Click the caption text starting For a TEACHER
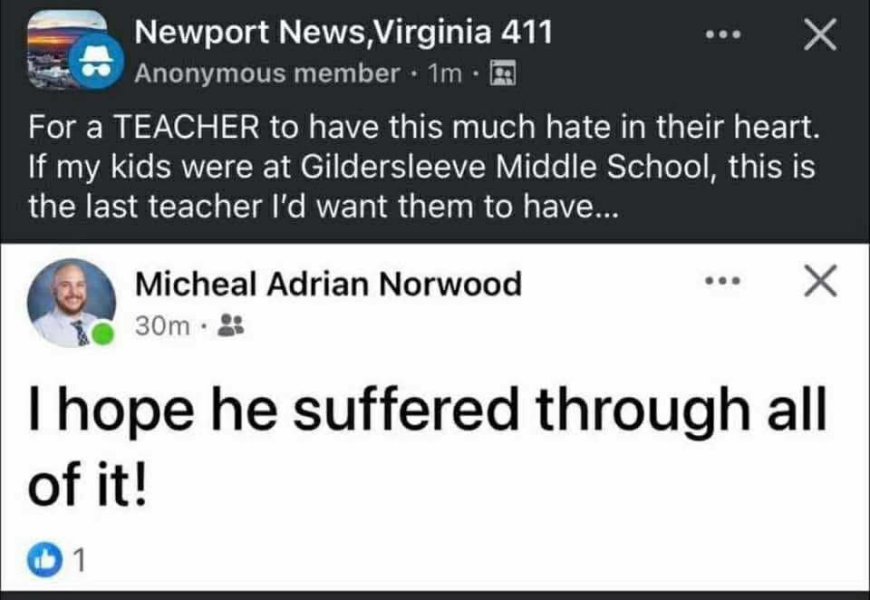870x600 pixels. click(424, 167)
